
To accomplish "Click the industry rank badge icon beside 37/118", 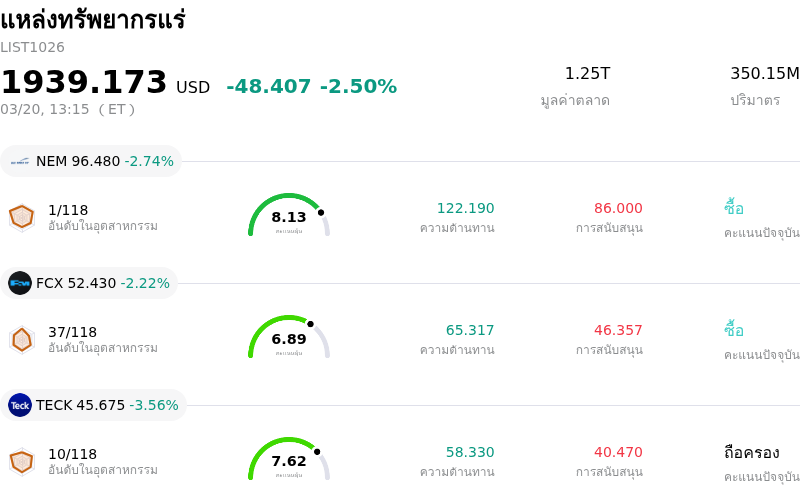I will coord(22,339).
